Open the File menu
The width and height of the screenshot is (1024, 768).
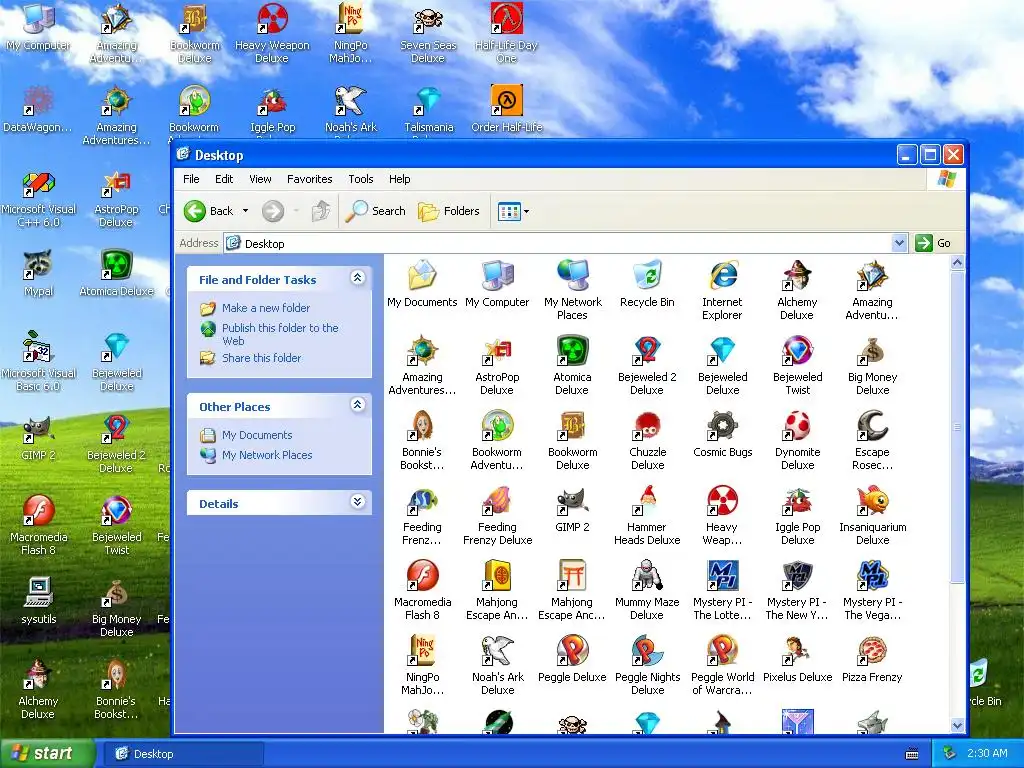191,179
